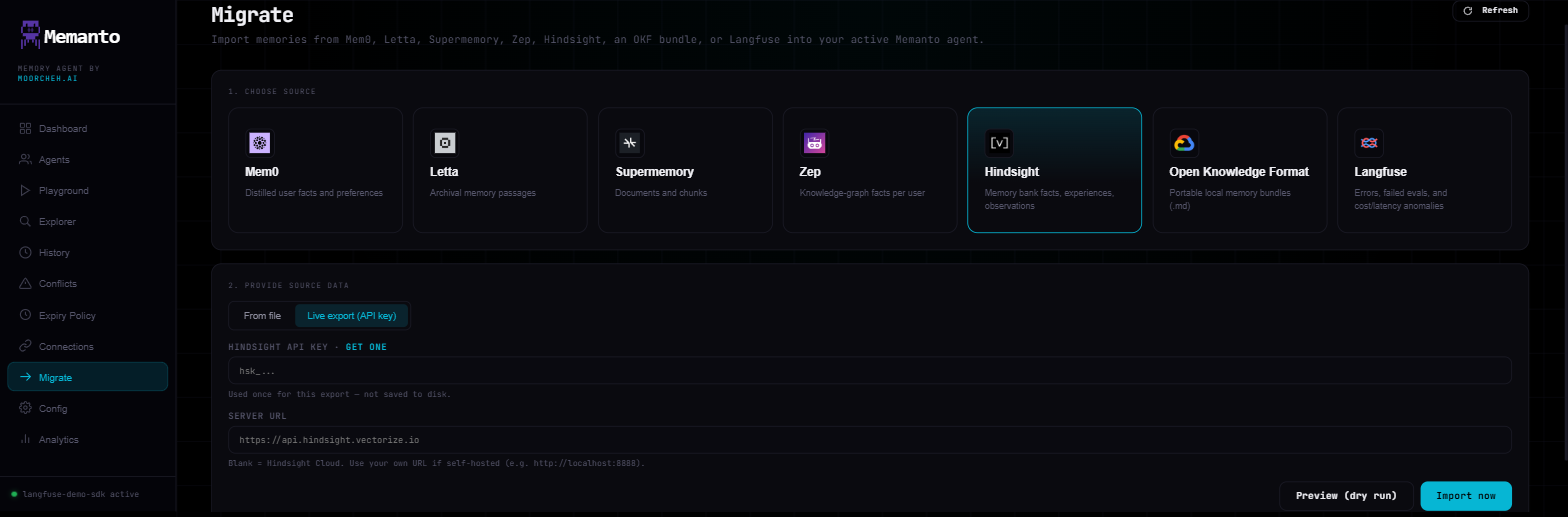Click the Mem0 logo icon
The width and height of the screenshot is (1568, 517).
tap(260, 143)
